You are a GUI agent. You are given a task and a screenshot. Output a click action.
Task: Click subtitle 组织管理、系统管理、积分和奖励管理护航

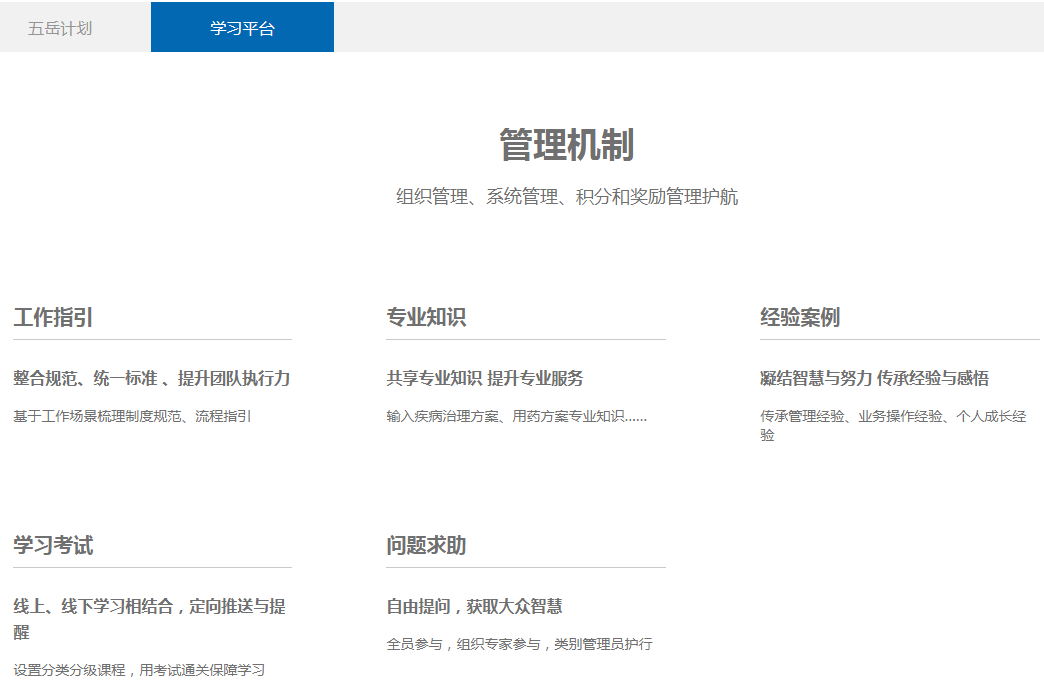[567, 196]
